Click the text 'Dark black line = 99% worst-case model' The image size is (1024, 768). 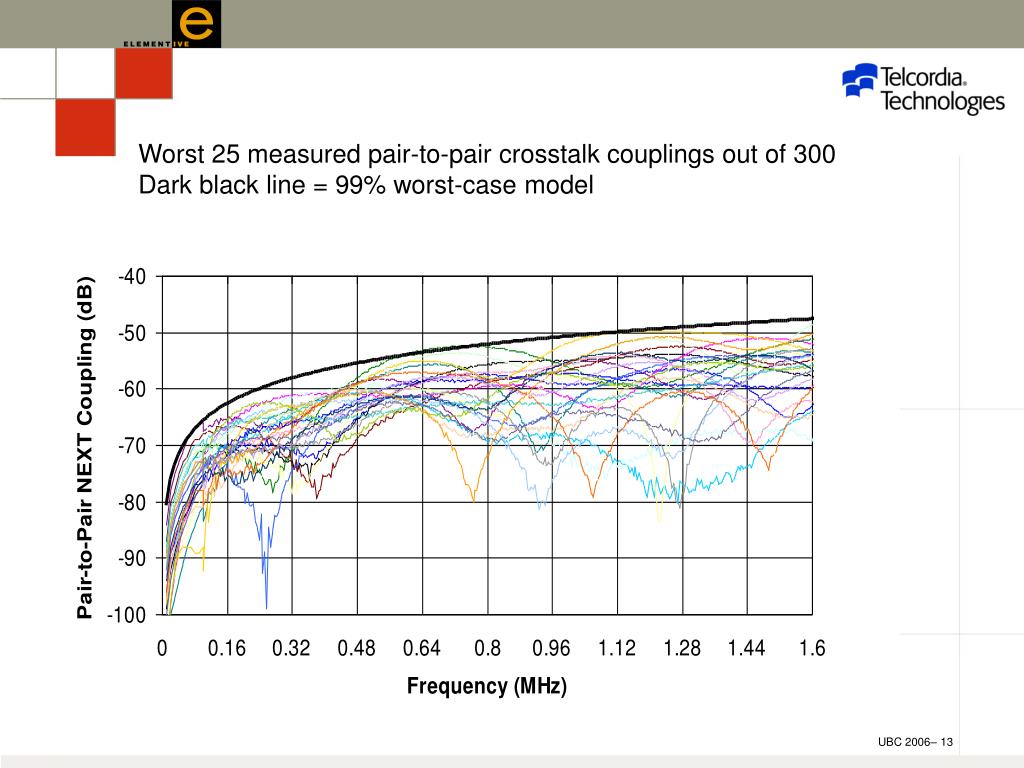(x=366, y=185)
